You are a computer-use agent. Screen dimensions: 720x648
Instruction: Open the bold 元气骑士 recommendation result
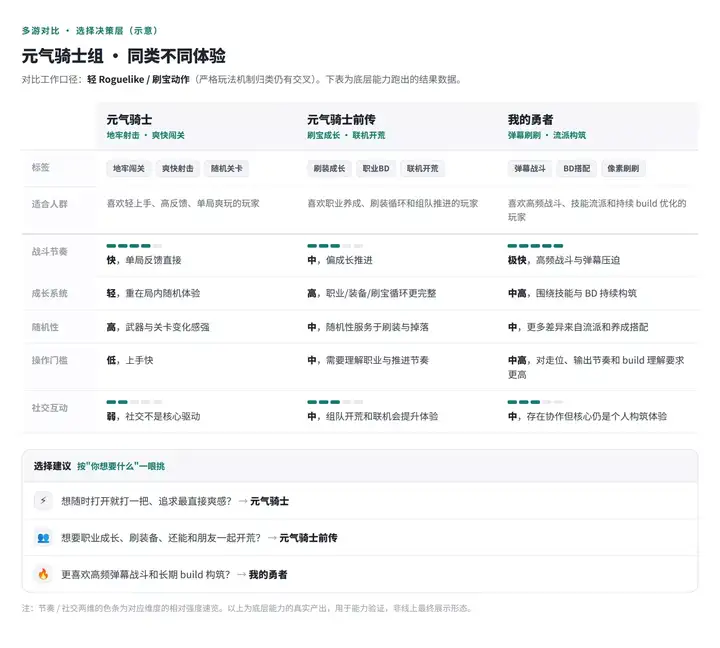point(270,501)
